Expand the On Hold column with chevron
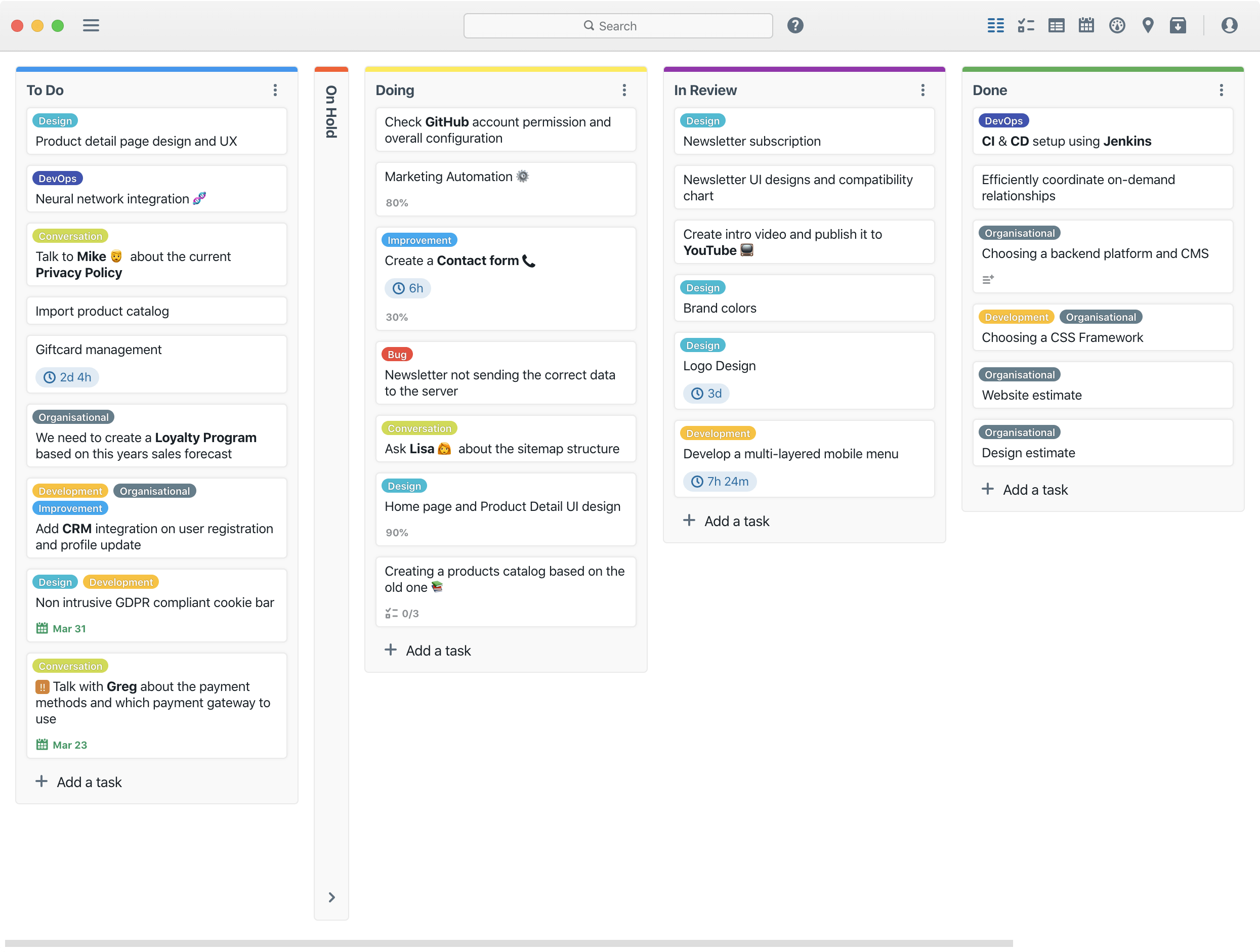Image resolution: width=1260 pixels, height=952 pixels. [x=331, y=897]
